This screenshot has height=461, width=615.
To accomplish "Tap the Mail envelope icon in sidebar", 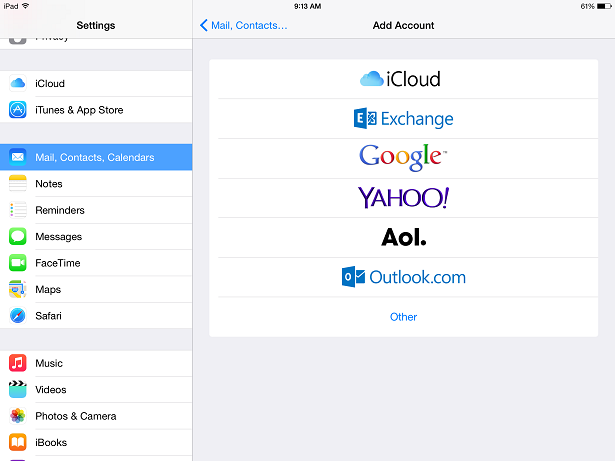I will (x=18, y=157).
